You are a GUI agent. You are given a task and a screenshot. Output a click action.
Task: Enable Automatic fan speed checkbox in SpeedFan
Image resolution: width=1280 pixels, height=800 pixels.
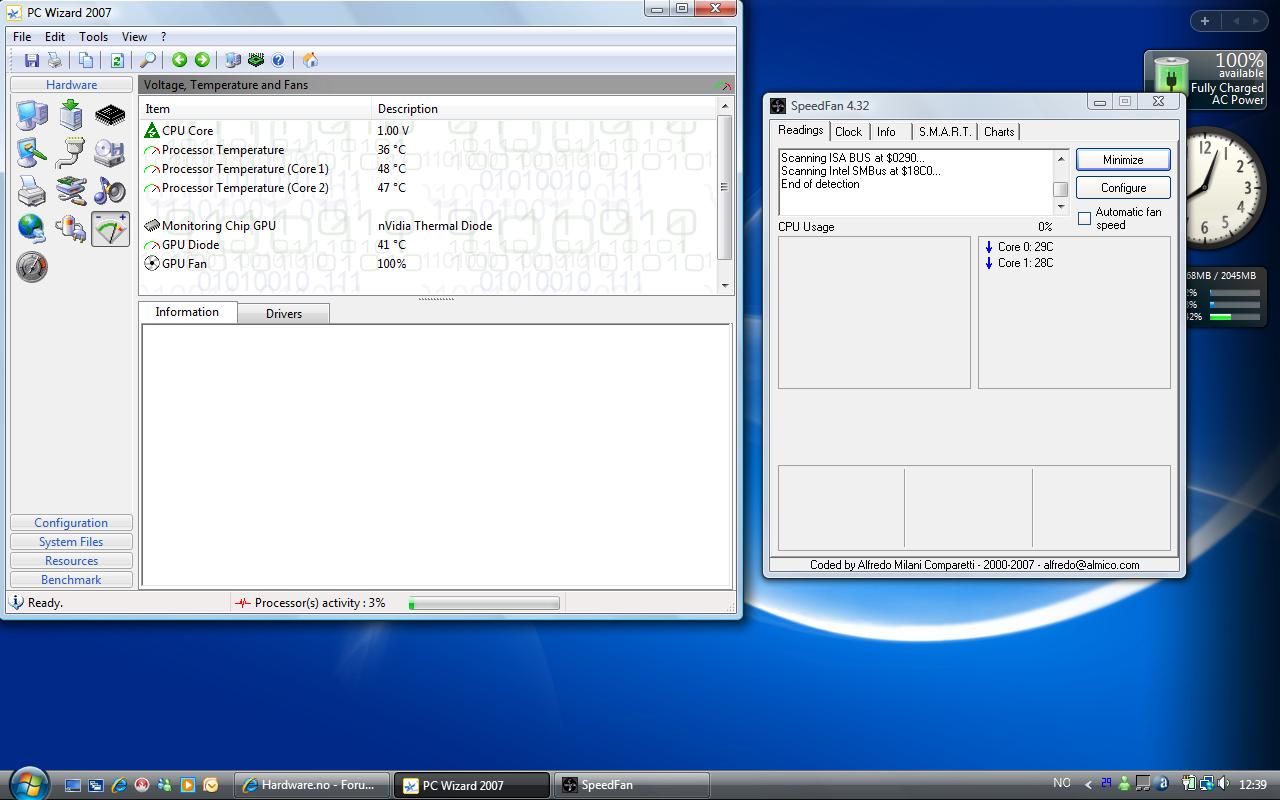1084,218
